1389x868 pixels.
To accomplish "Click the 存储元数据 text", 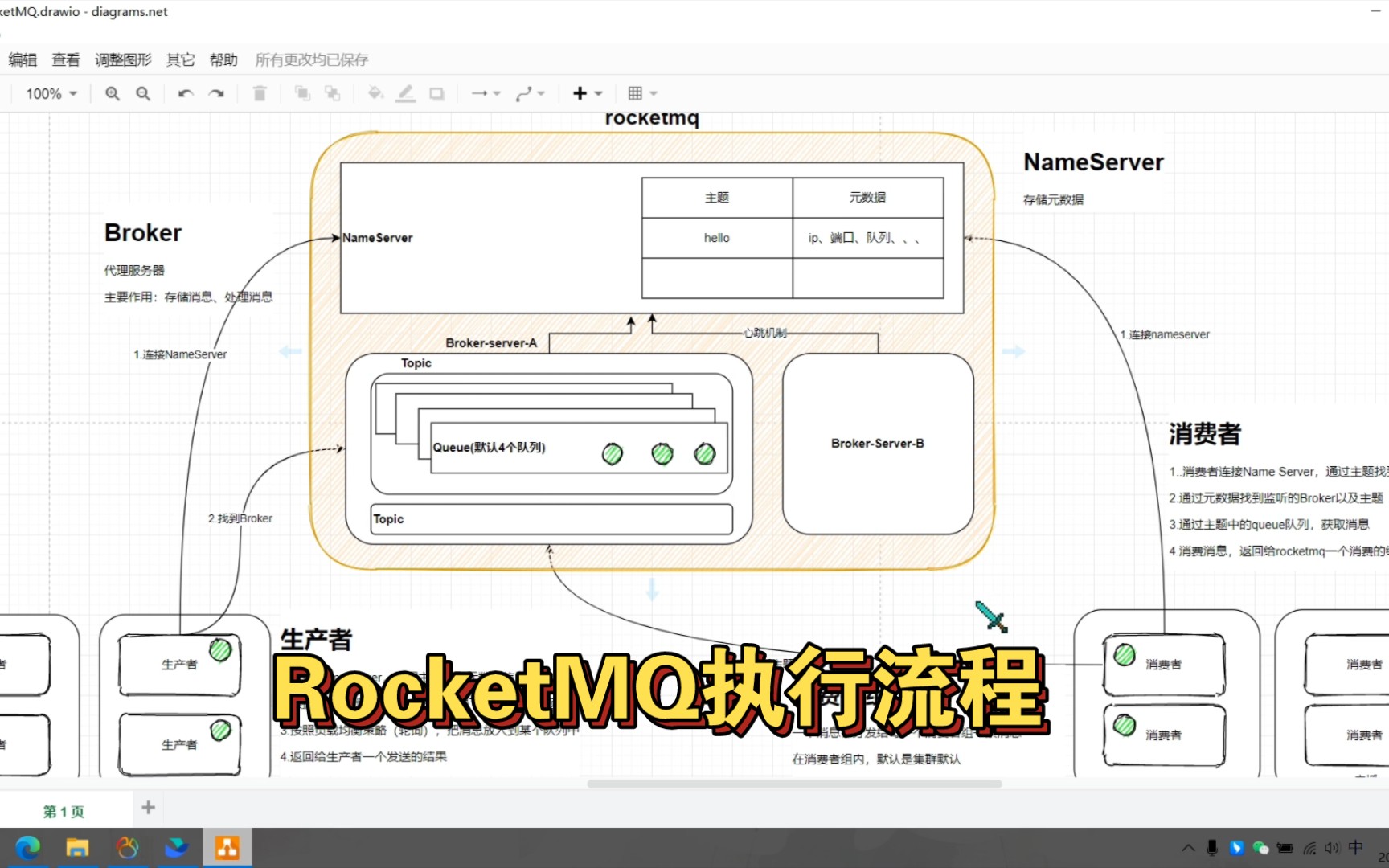I will tap(1053, 200).
